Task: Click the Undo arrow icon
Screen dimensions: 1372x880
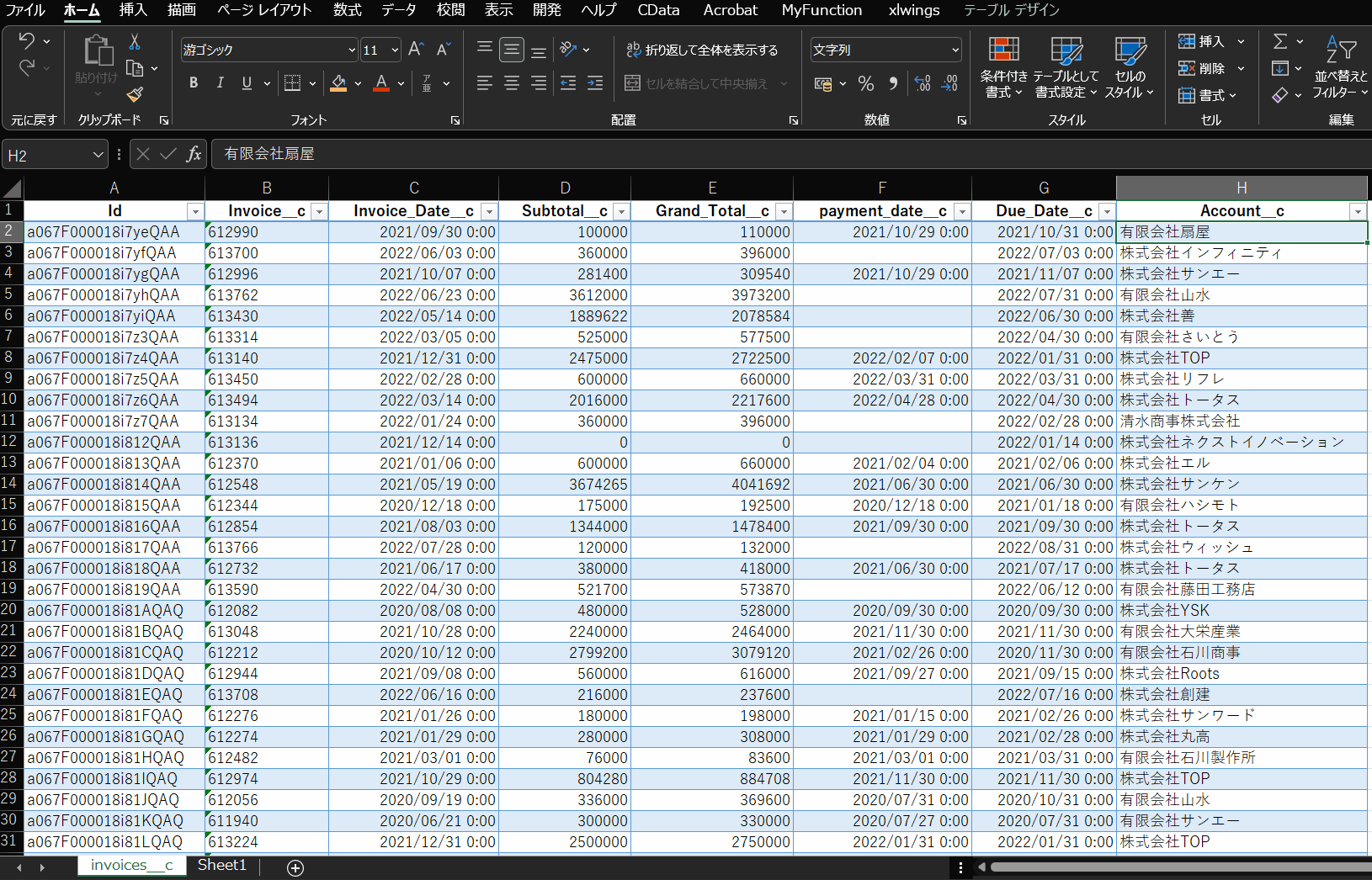Action: tap(26, 40)
